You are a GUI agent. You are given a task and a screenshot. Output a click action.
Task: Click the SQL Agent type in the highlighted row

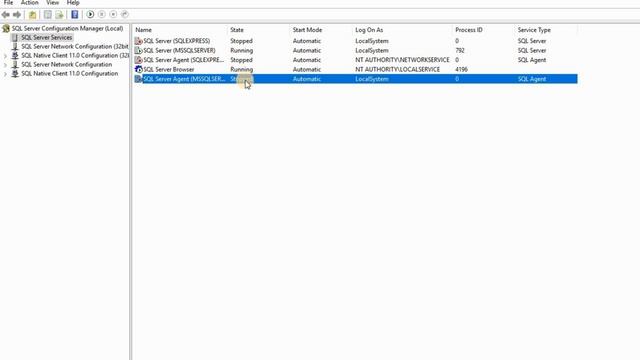tap(532, 79)
